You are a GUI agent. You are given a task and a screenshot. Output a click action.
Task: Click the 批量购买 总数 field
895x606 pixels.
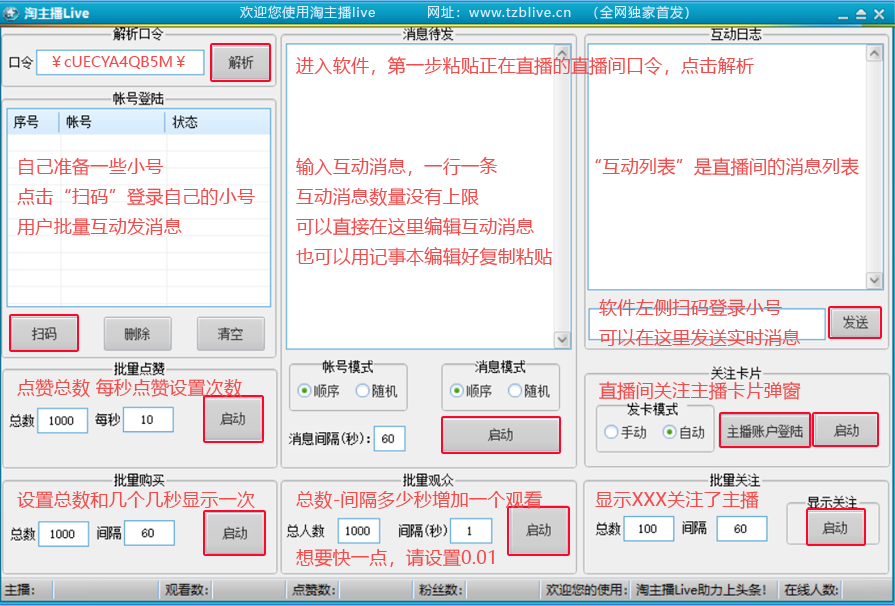[x=63, y=534]
